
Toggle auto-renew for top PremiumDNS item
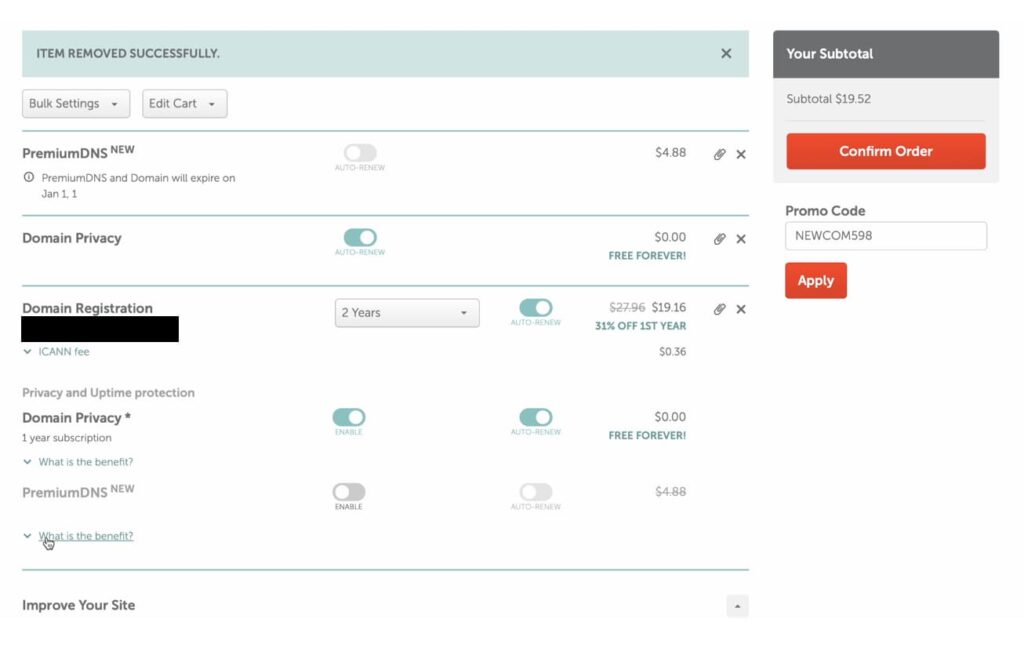pos(360,153)
